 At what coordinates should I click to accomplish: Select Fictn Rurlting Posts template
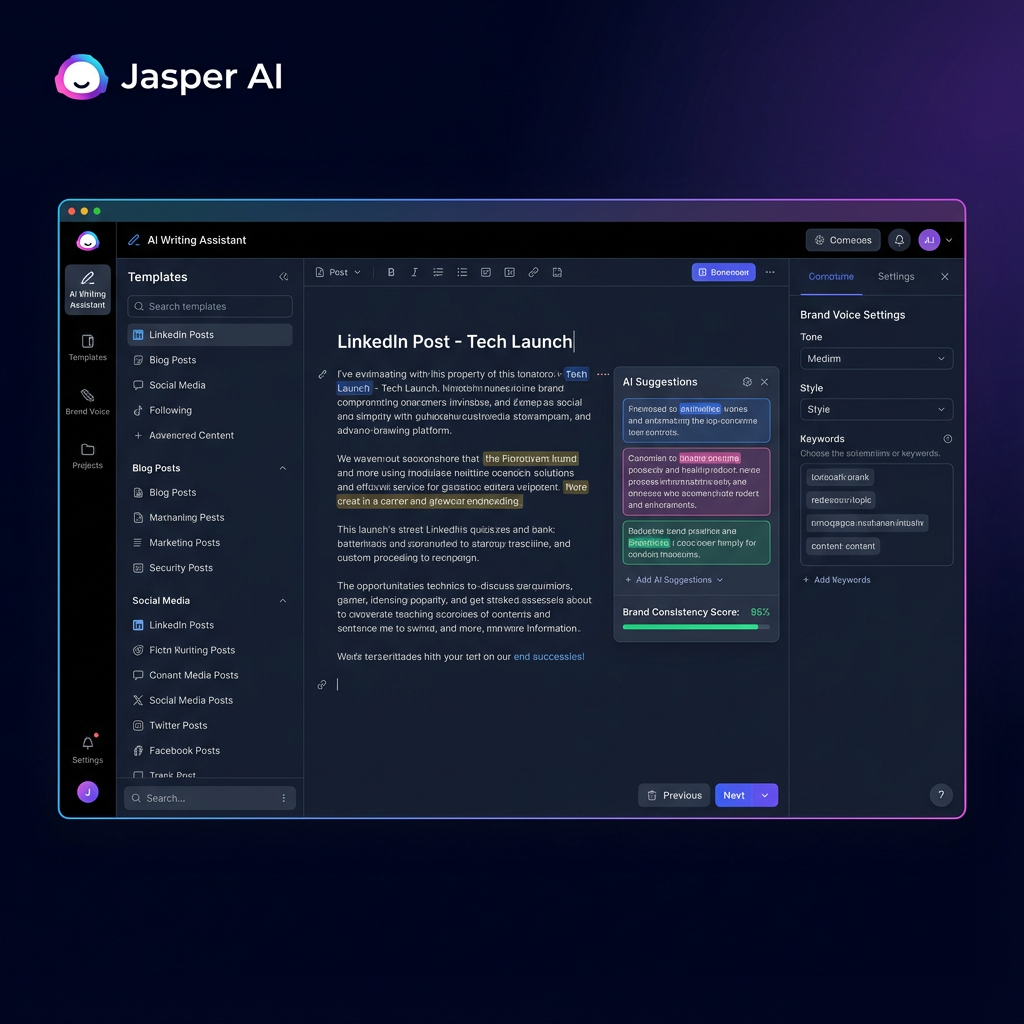[x=210, y=650]
